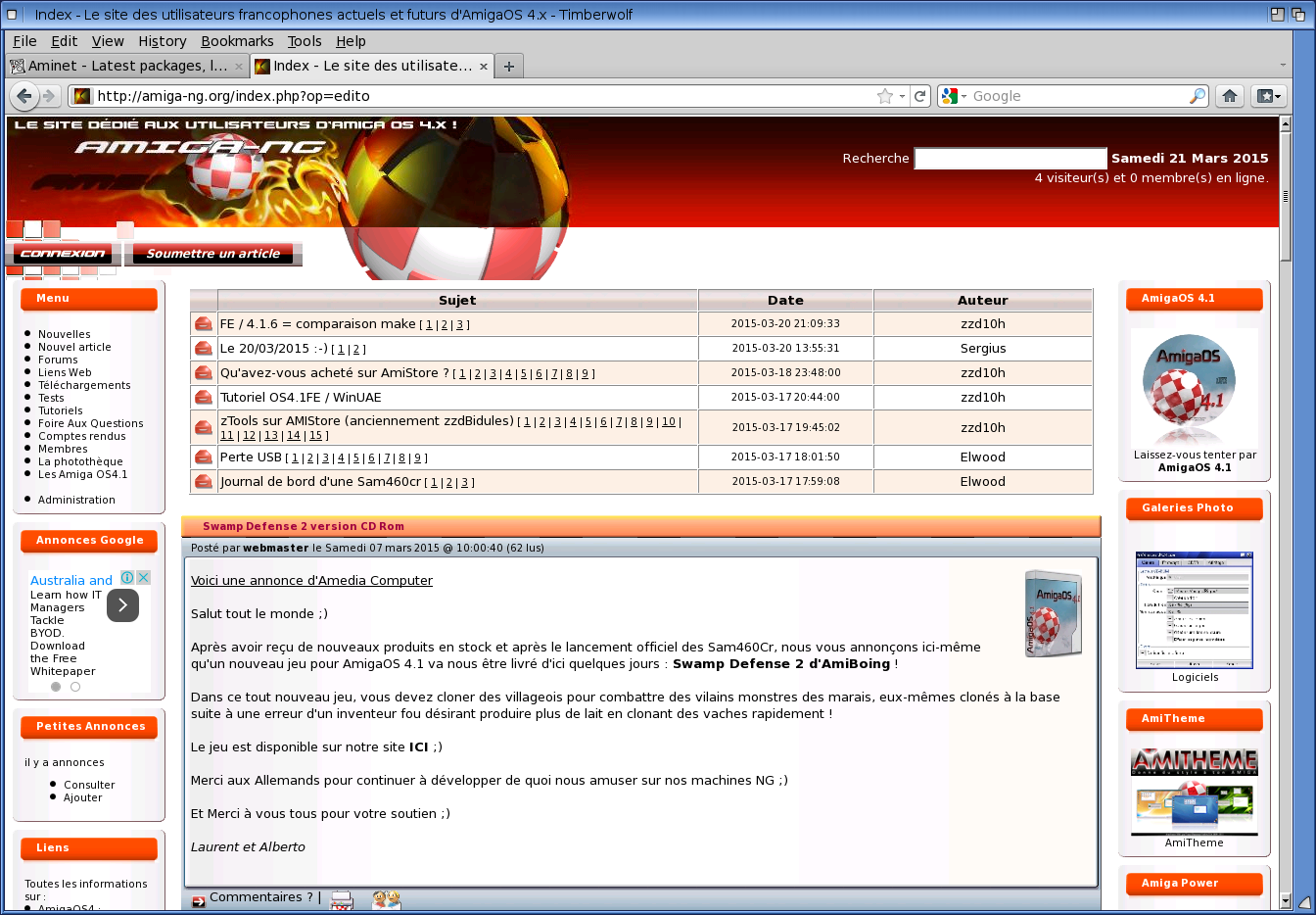Close the Index tab with its x

tap(483, 67)
